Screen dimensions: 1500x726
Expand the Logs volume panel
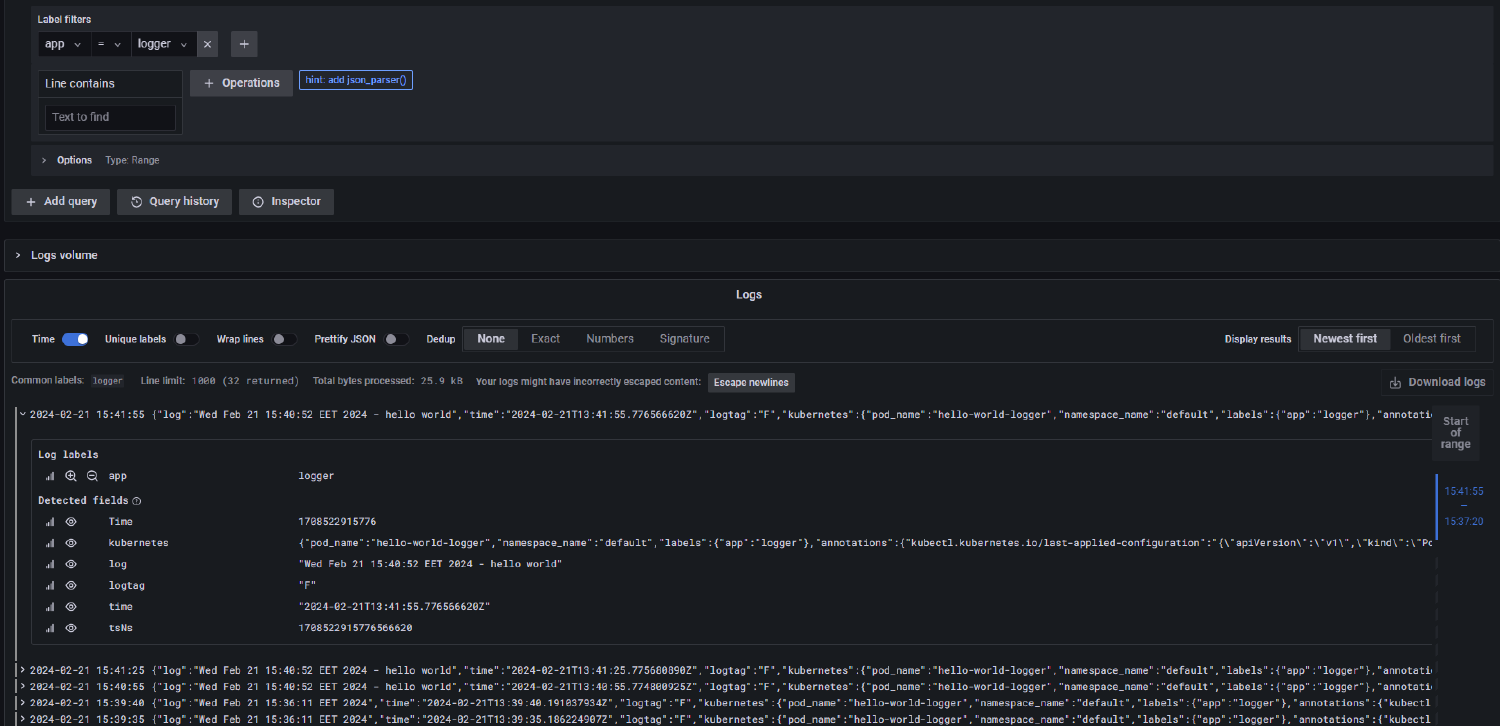coord(18,255)
